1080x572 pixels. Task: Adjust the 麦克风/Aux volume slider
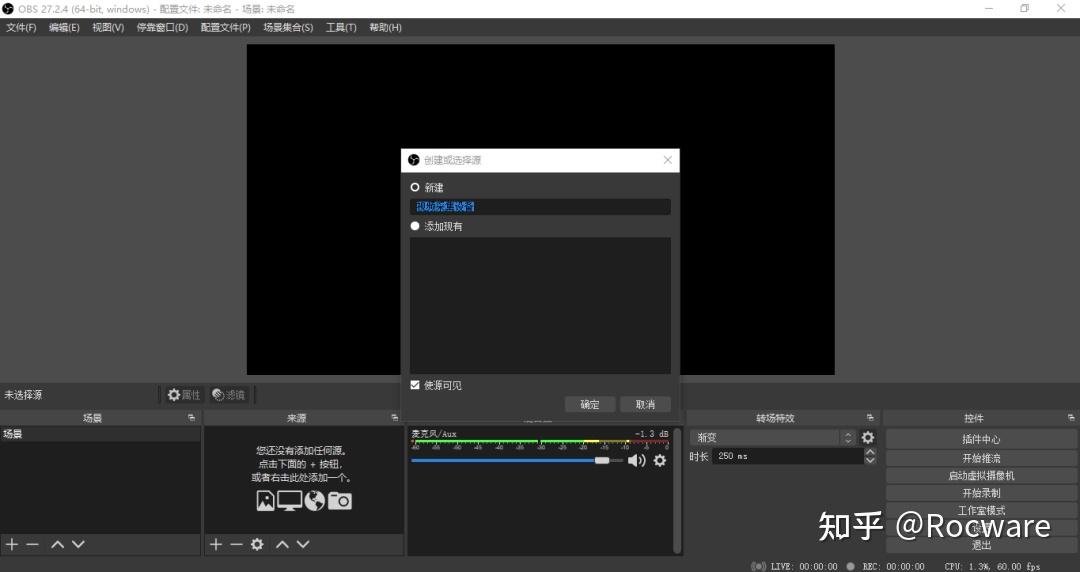517,460
